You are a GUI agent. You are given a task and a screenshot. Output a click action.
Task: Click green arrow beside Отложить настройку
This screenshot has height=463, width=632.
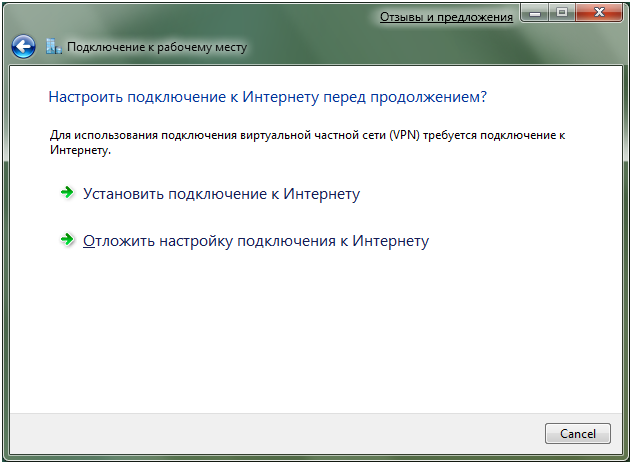pos(67,239)
